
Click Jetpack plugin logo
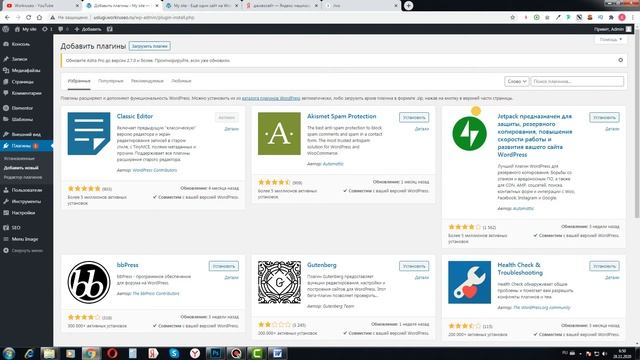point(469,133)
